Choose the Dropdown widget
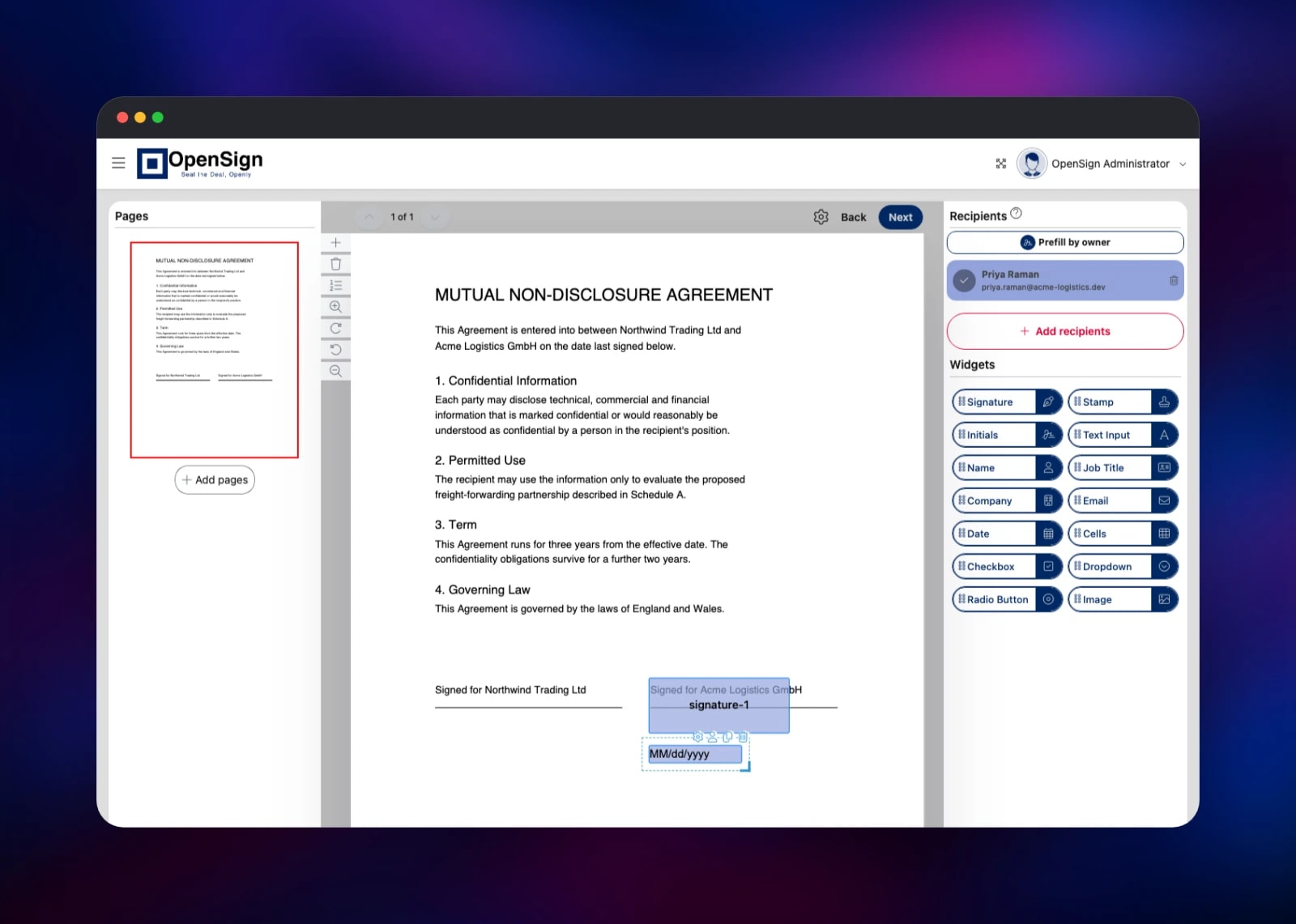 [1123, 566]
